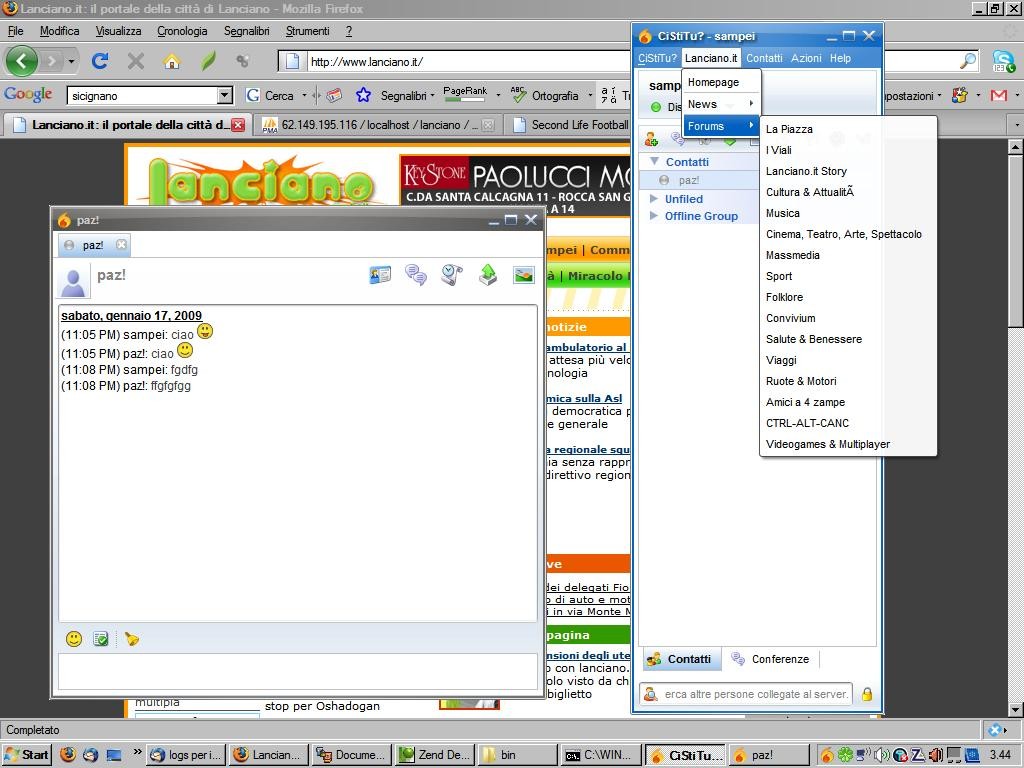Expand the Unfiled group
Viewport: 1024px width, 768px height.
[x=654, y=199]
